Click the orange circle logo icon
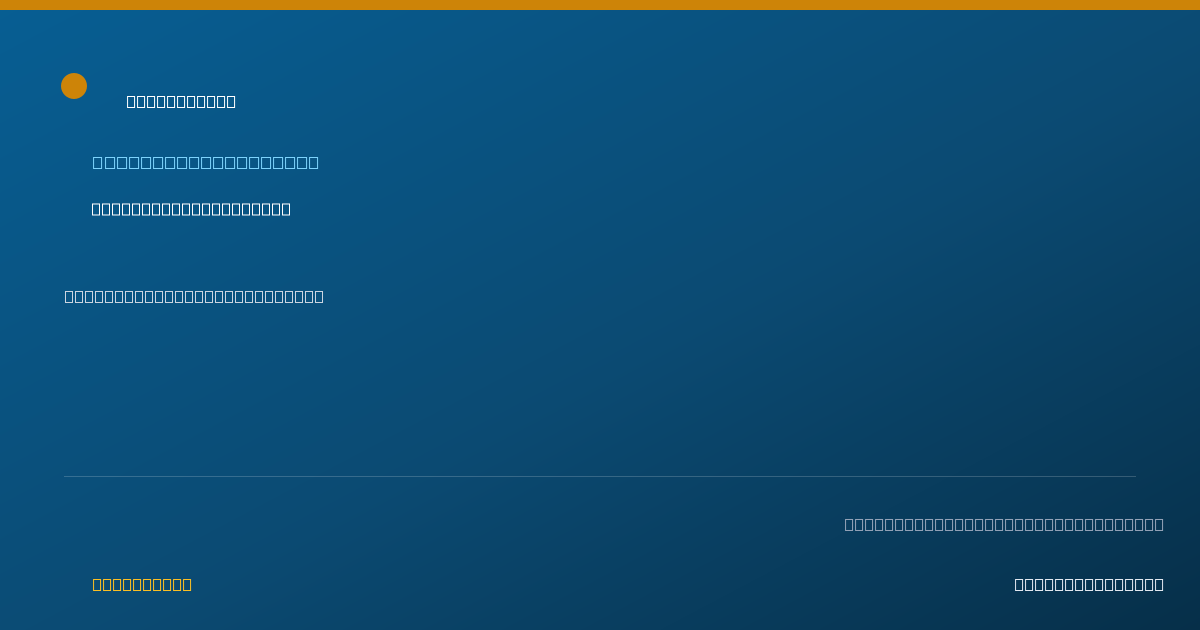The height and width of the screenshot is (630, 1200). [x=74, y=86]
